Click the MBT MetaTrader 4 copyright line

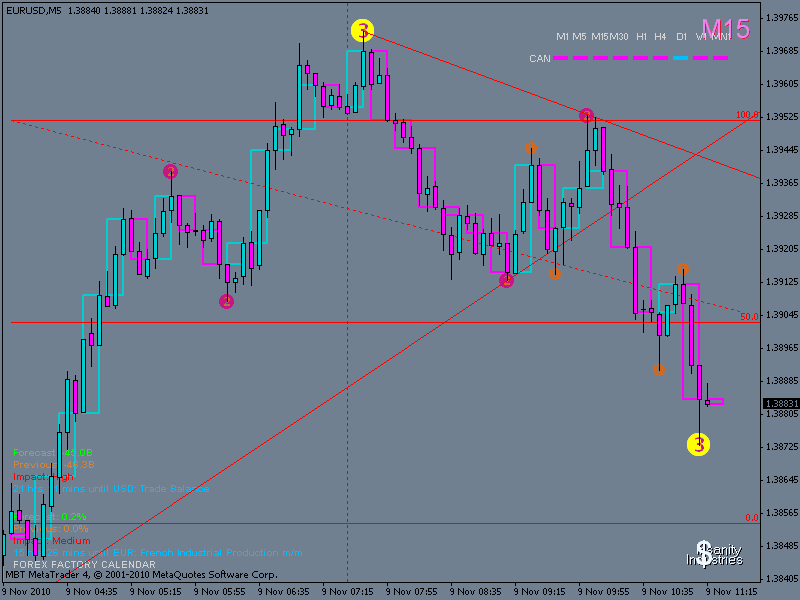click(x=141, y=575)
